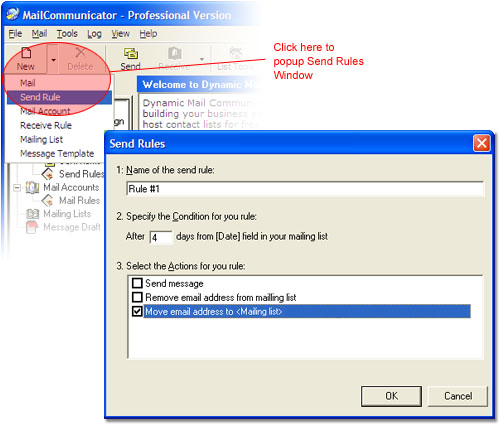Click the Send Rules tree item icon
This screenshot has width=501, height=427.
pyautogui.click(x=48, y=174)
